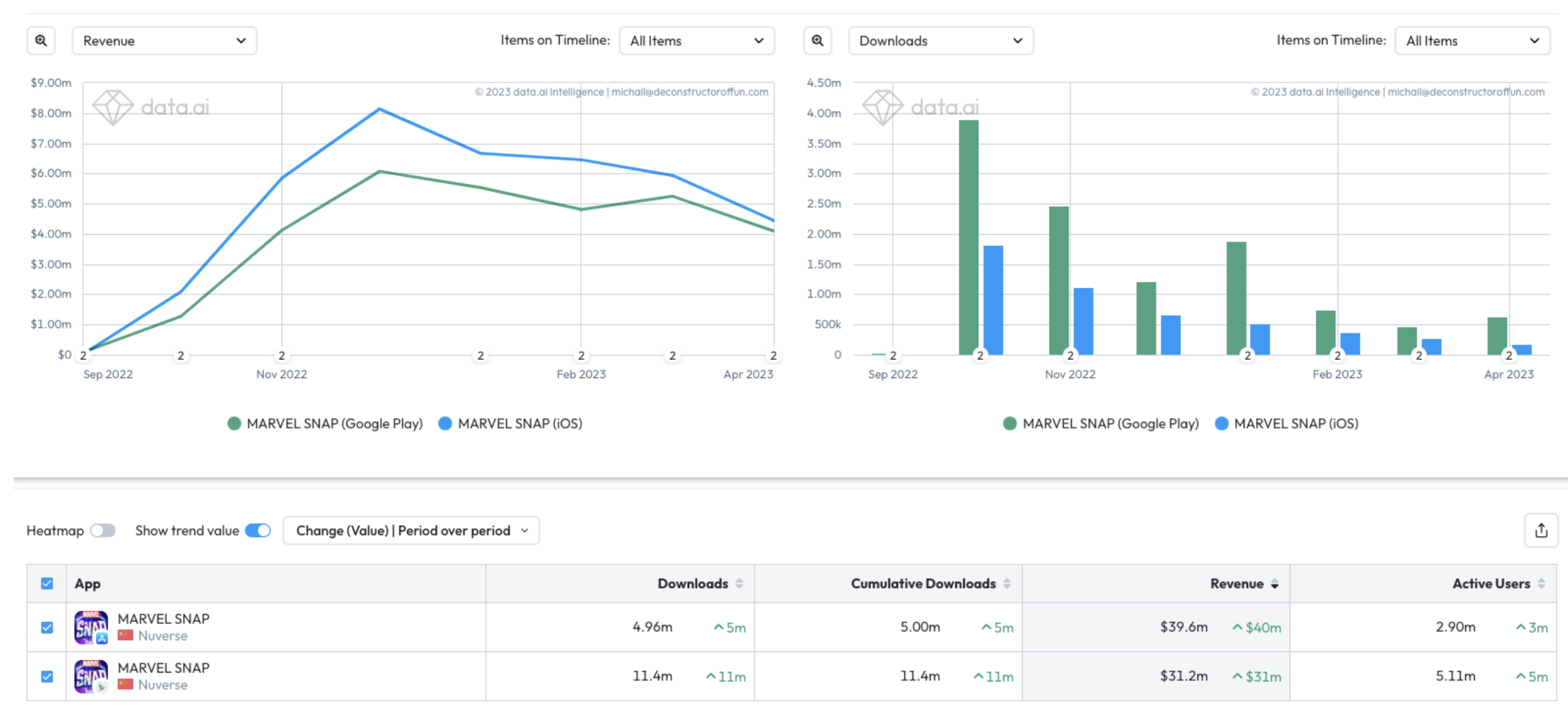Open left chart All Items timeline dropdown

click(696, 41)
